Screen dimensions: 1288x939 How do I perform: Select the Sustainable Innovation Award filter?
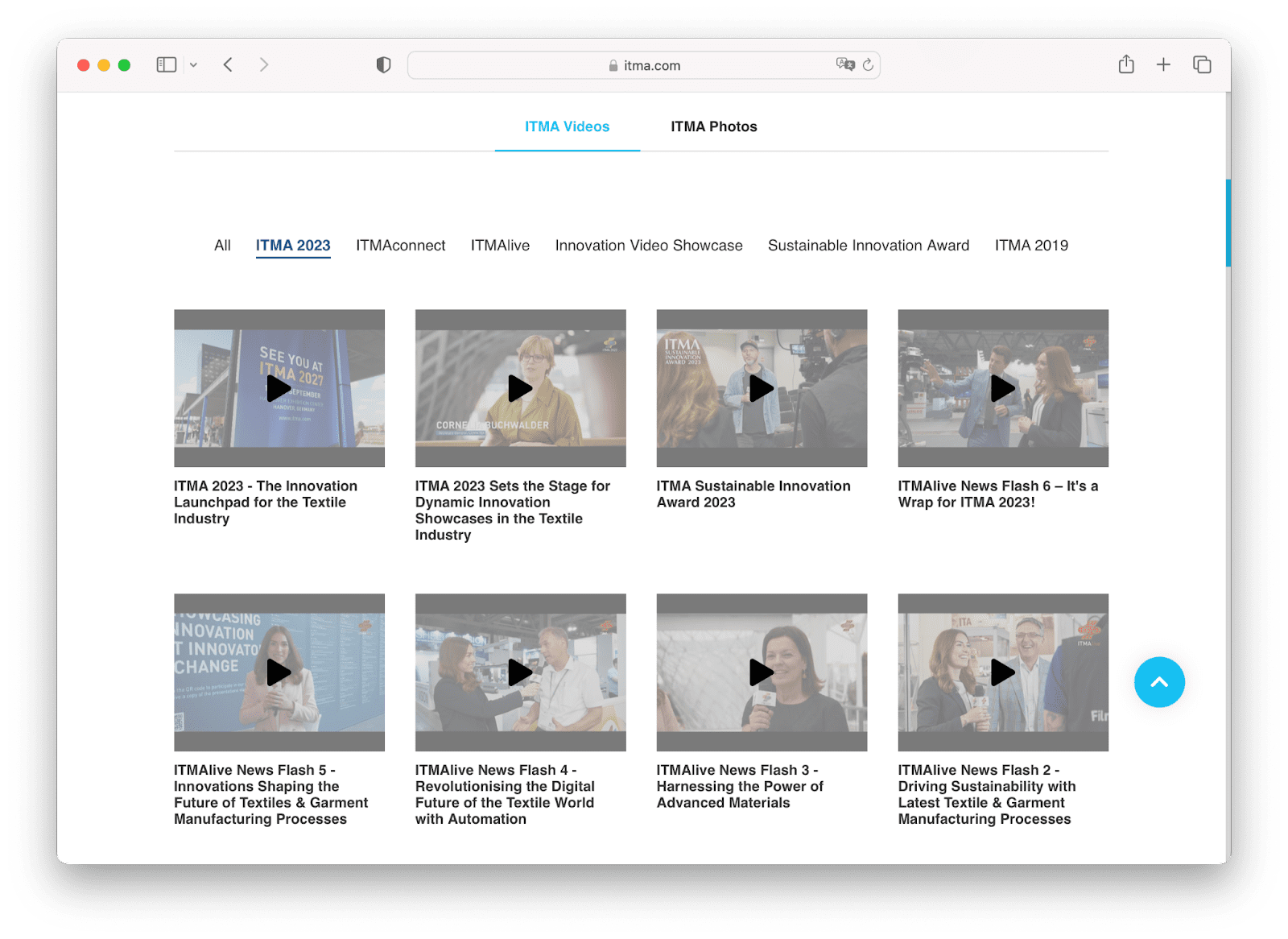click(x=869, y=246)
